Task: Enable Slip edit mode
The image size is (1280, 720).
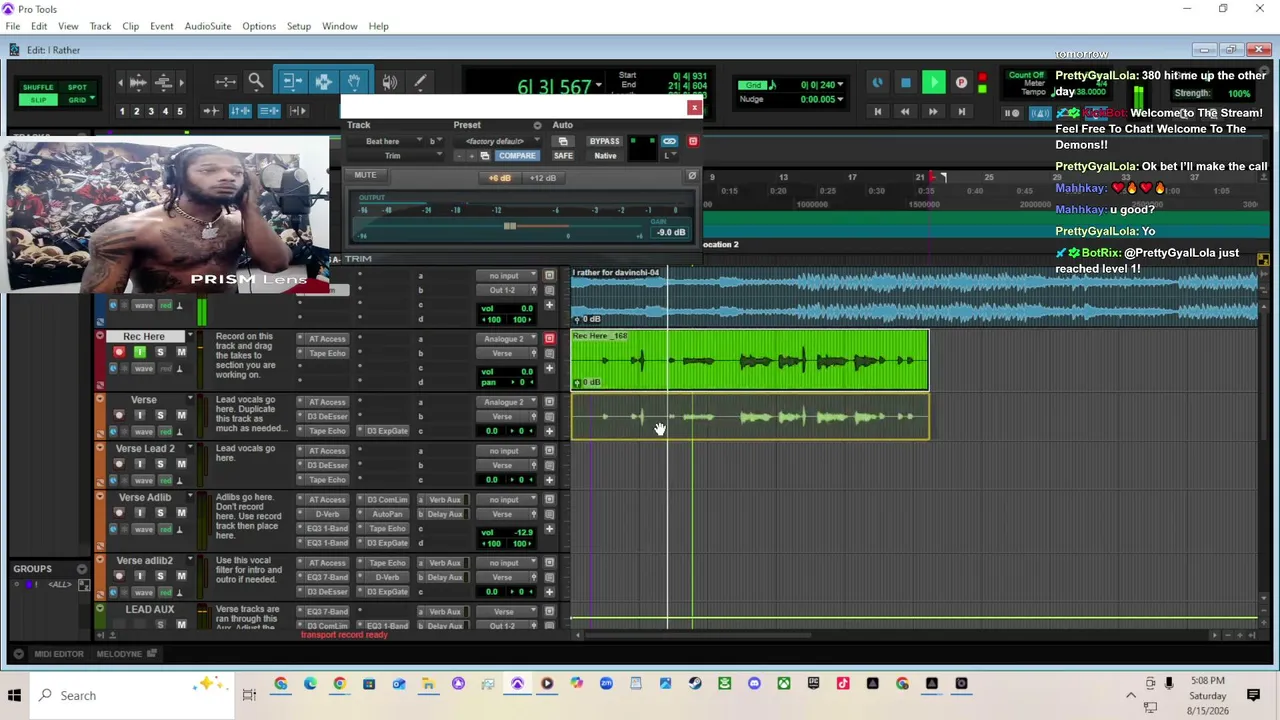Action: [x=38, y=100]
